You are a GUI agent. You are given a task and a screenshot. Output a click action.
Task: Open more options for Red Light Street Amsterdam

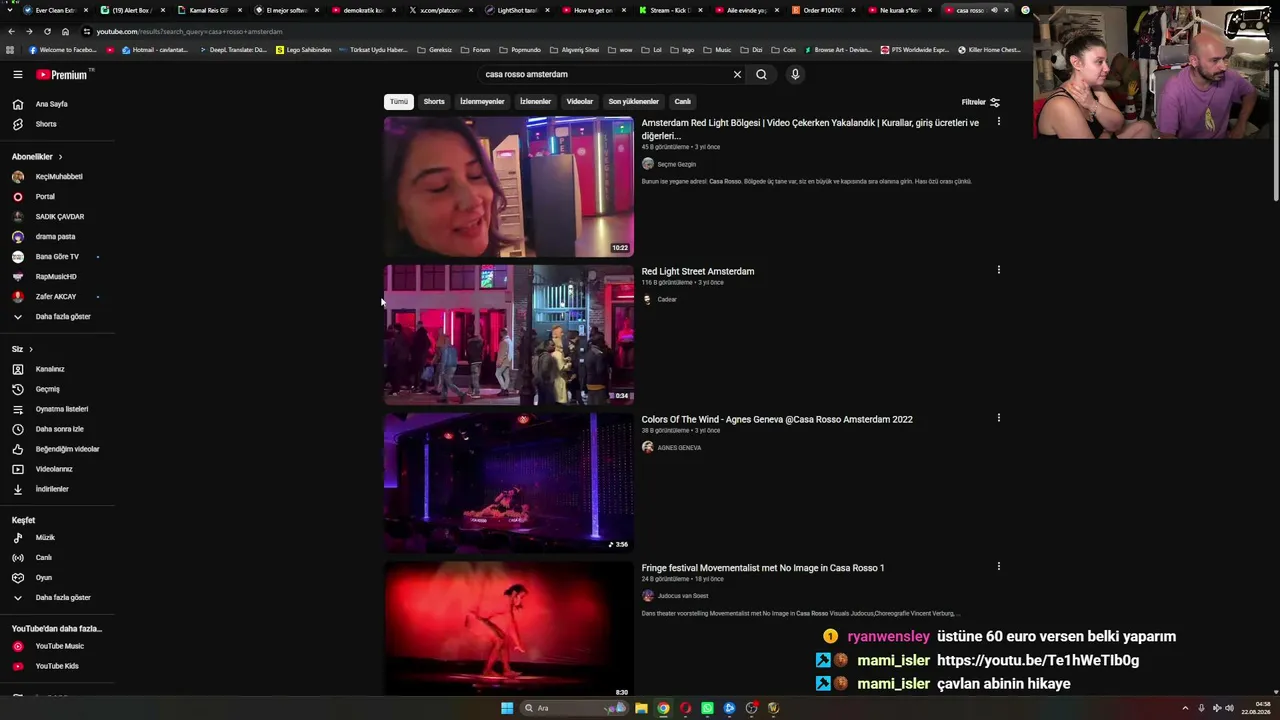(998, 270)
